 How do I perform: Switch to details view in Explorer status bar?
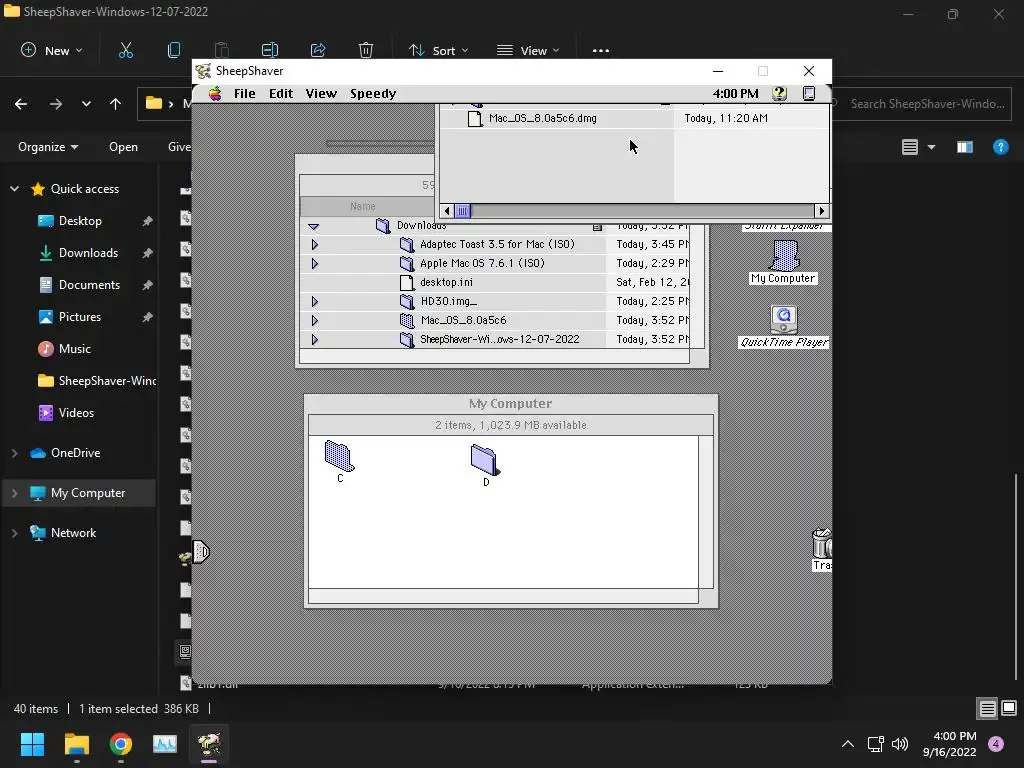click(987, 708)
